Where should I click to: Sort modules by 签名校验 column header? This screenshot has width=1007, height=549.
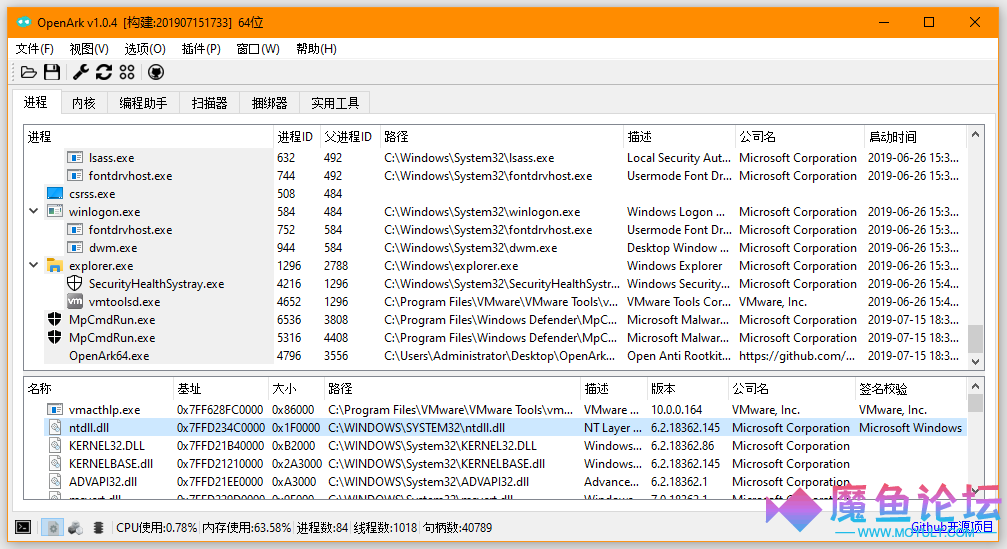pyautogui.click(x=910, y=388)
